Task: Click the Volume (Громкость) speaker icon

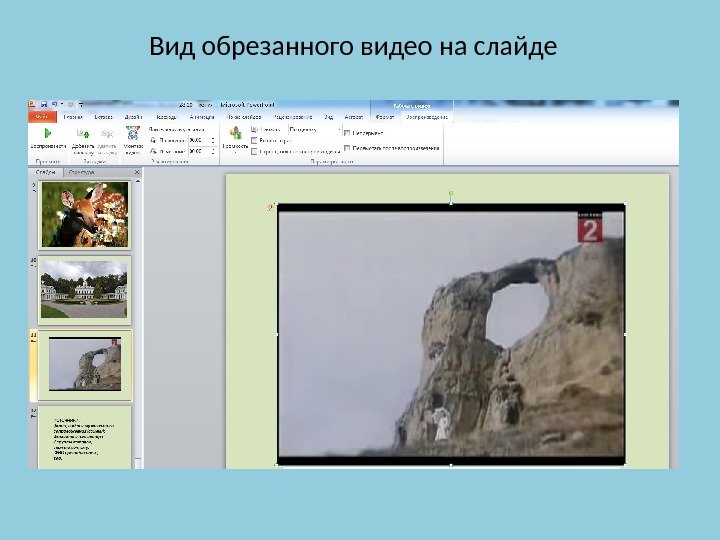Action: pyautogui.click(x=238, y=133)
